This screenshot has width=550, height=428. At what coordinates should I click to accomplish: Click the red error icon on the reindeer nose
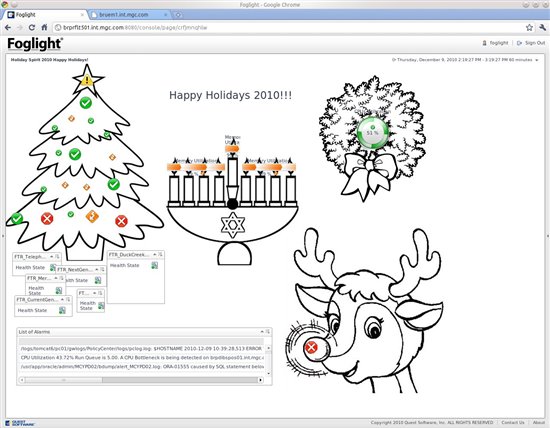click(311, 347)
